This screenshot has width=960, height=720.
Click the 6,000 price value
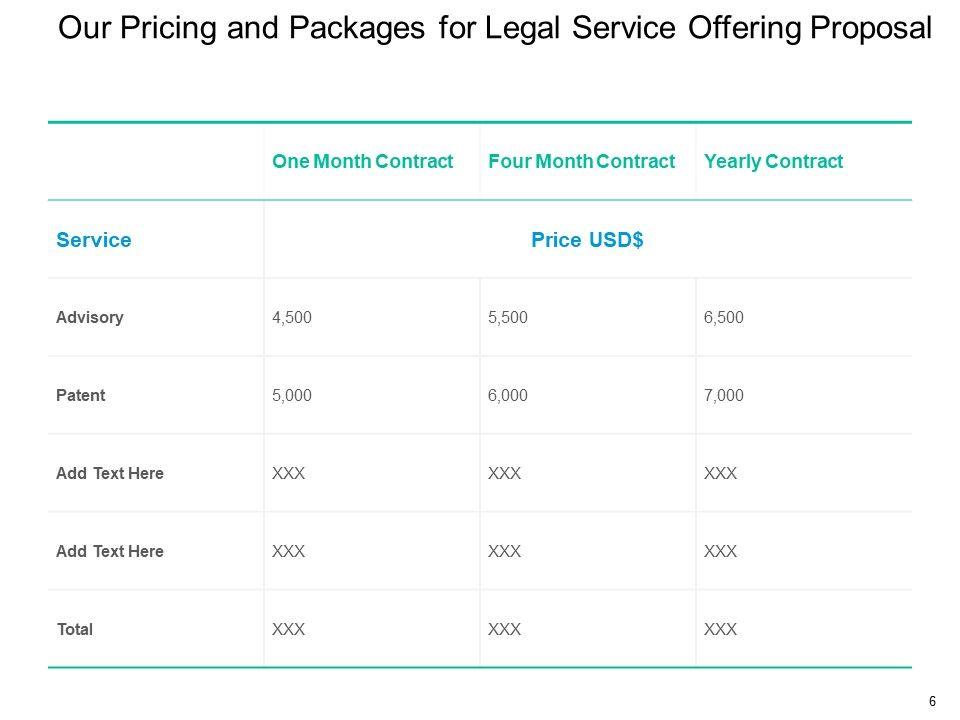click(507, 395)
